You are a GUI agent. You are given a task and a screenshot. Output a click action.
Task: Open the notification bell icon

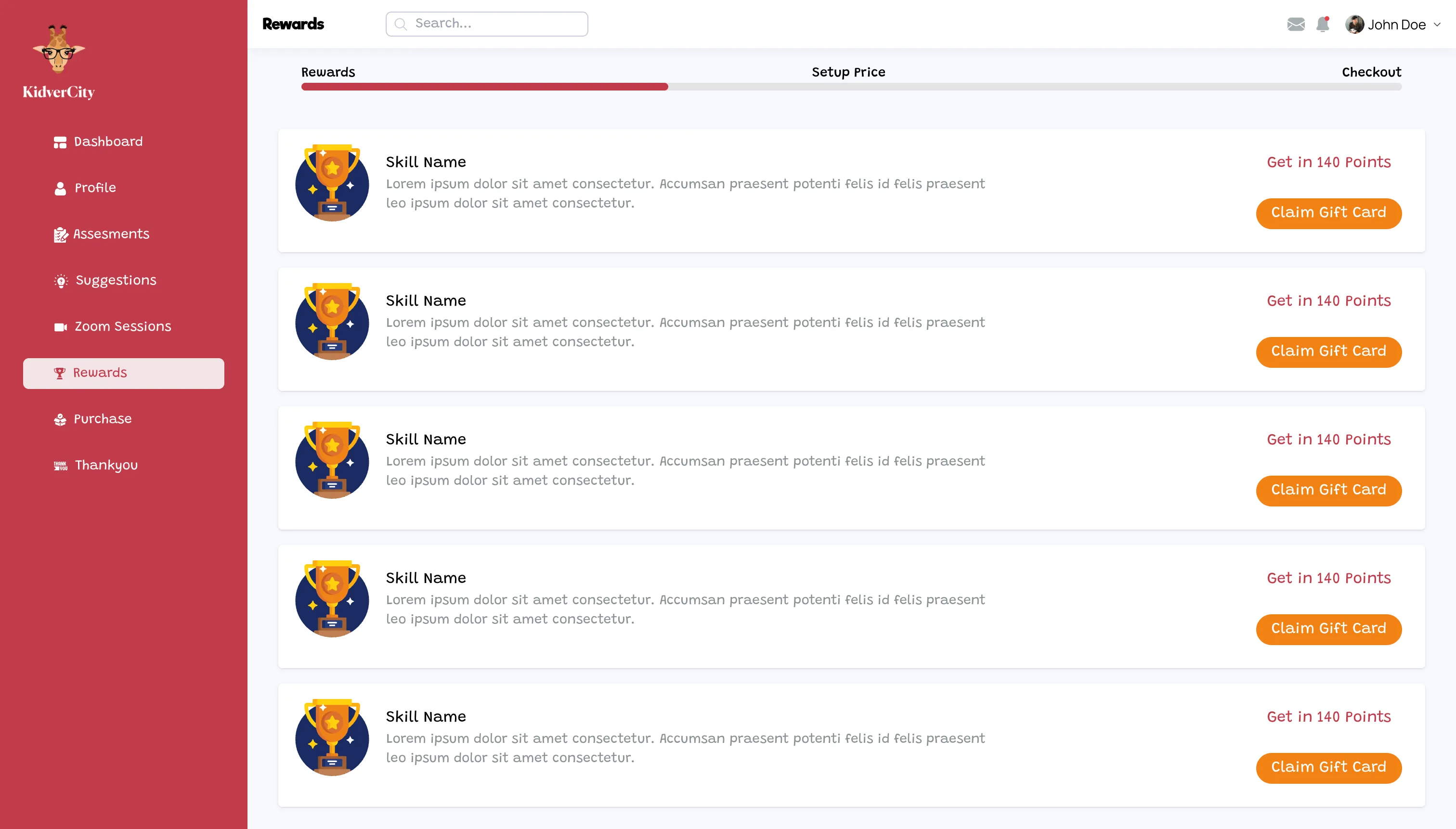pos(1322,25)
